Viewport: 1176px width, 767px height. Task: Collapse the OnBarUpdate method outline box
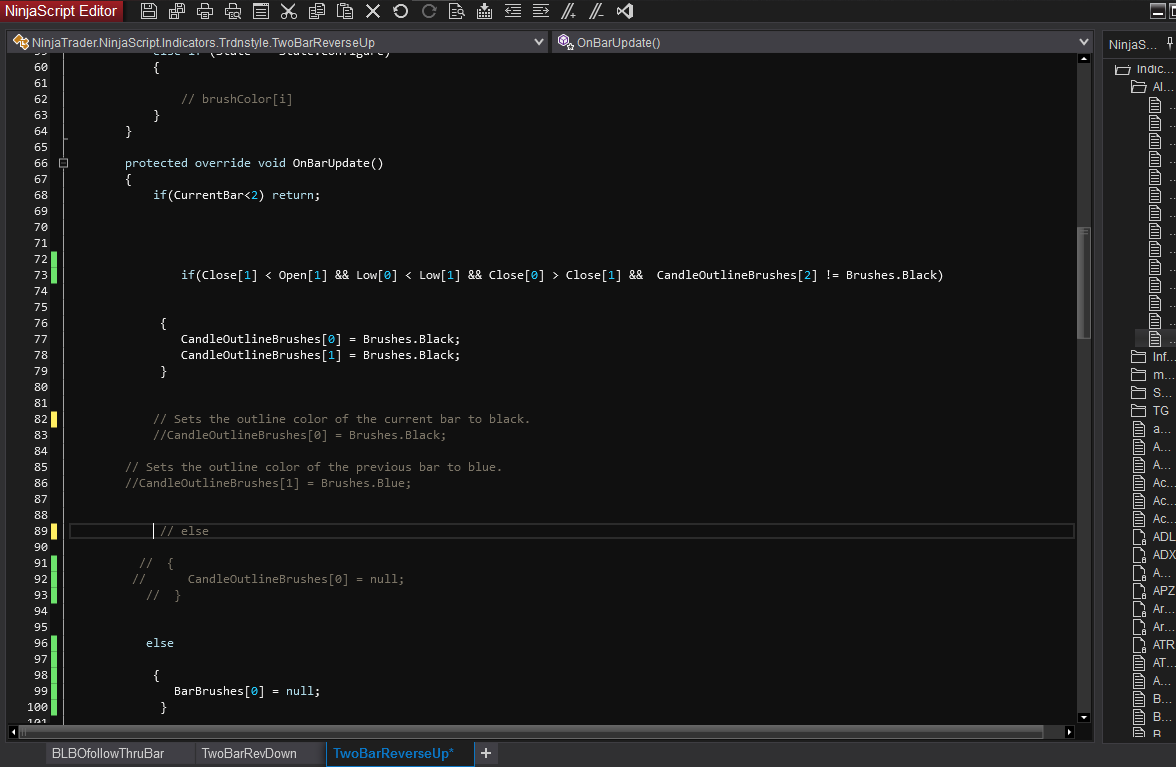click(63, 163)
